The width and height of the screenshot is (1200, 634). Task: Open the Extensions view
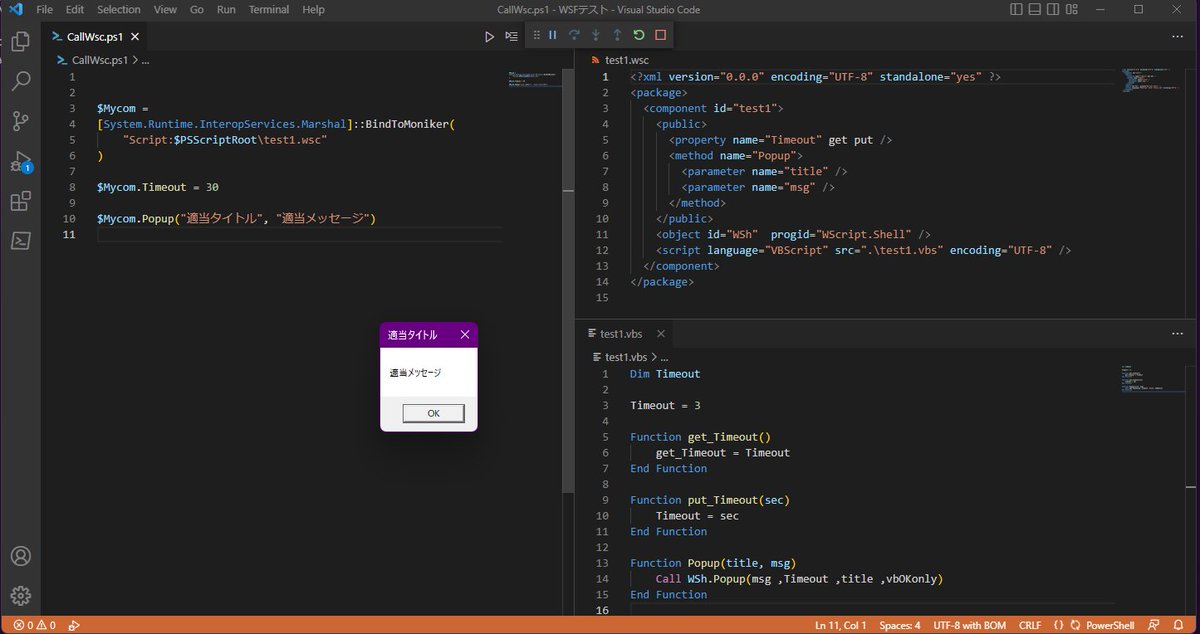[20, 202]
